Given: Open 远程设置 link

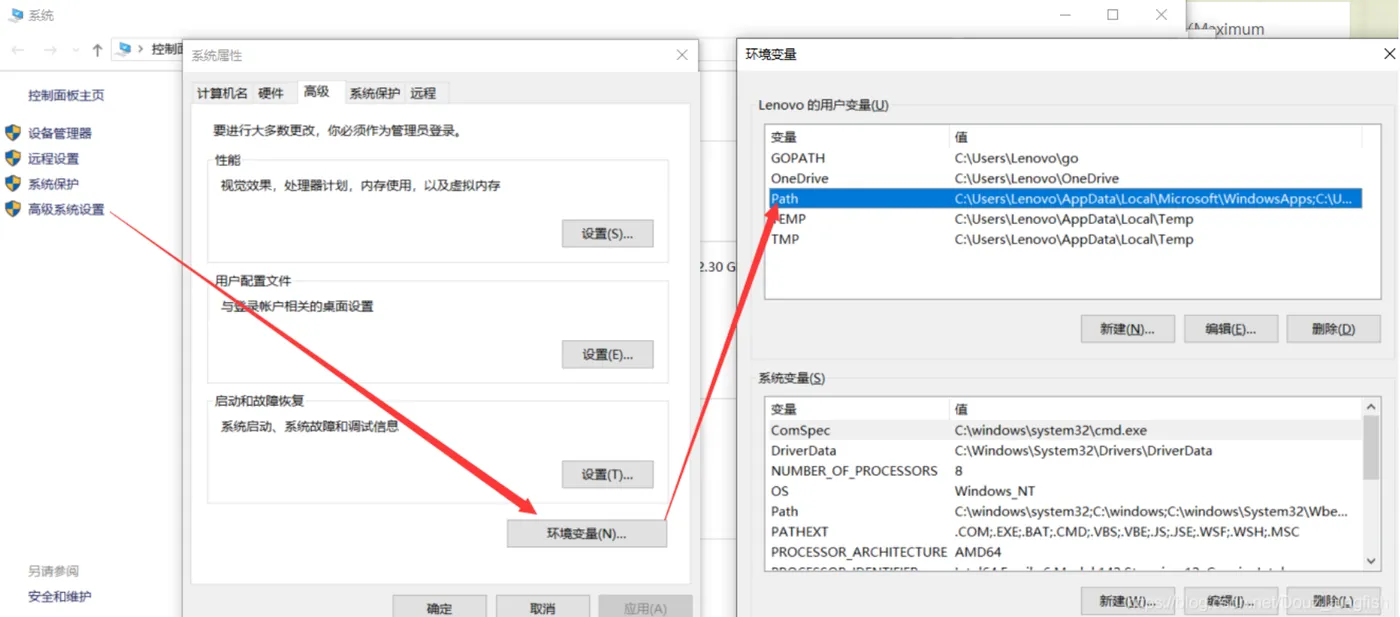Looking at the screenshot, I should pos(53,159).
